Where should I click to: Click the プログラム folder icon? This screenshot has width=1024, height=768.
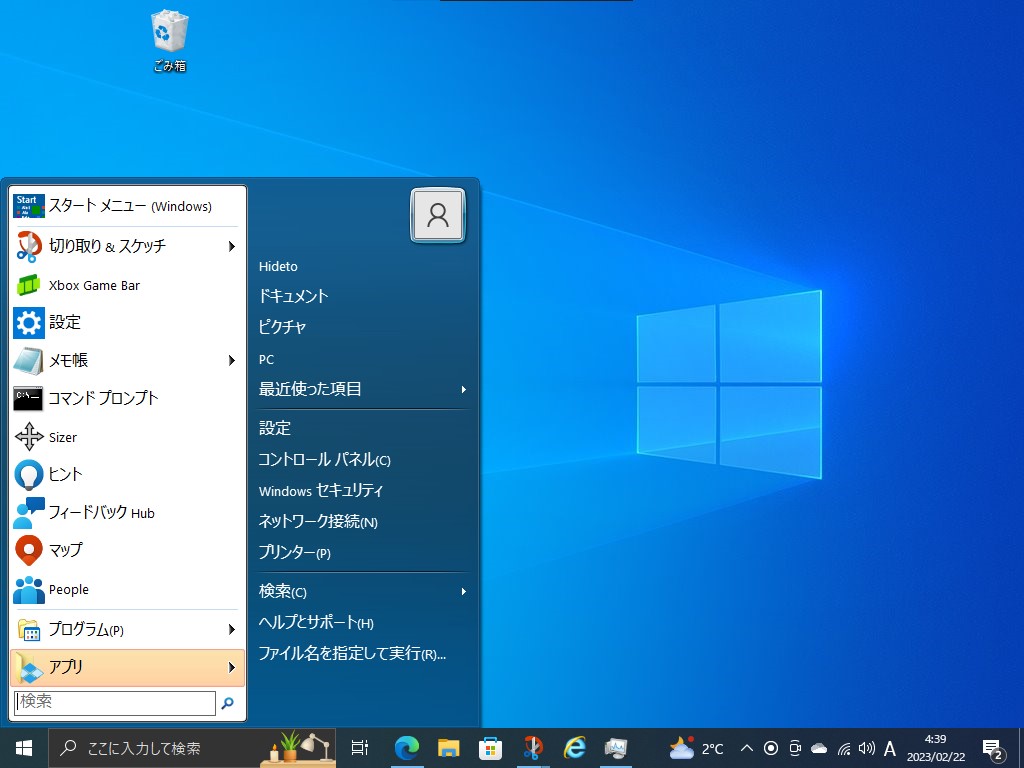pyautogui.click(x=29, y=630)
